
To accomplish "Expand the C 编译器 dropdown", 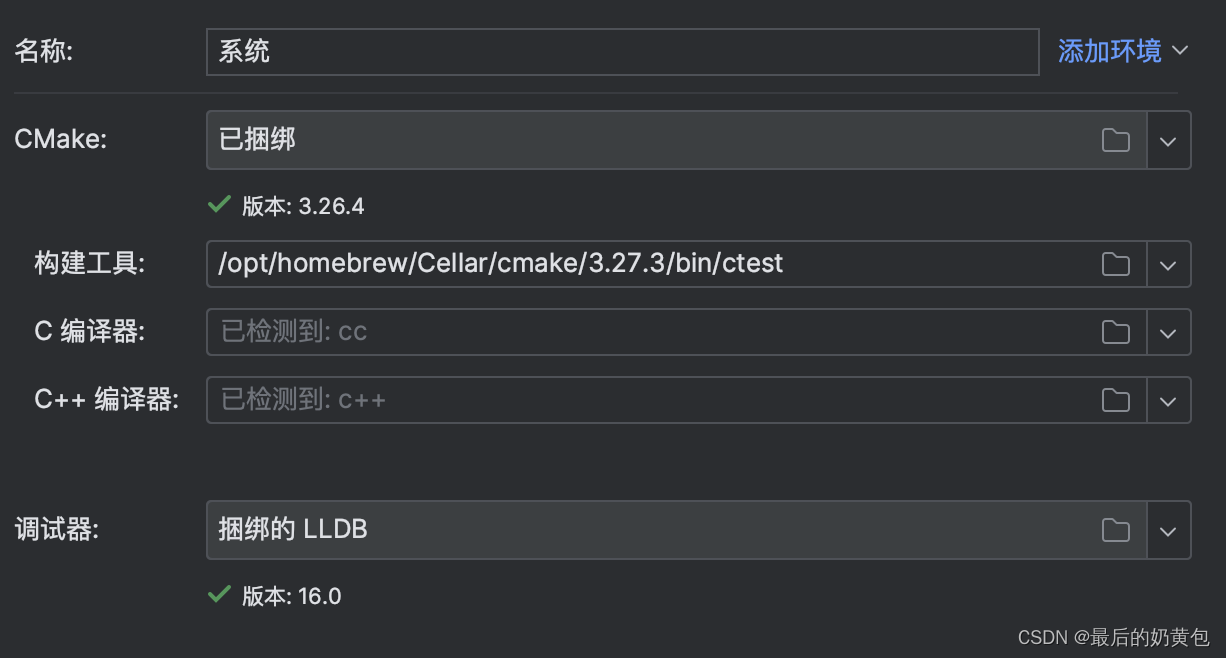I will coord(1169,332).
